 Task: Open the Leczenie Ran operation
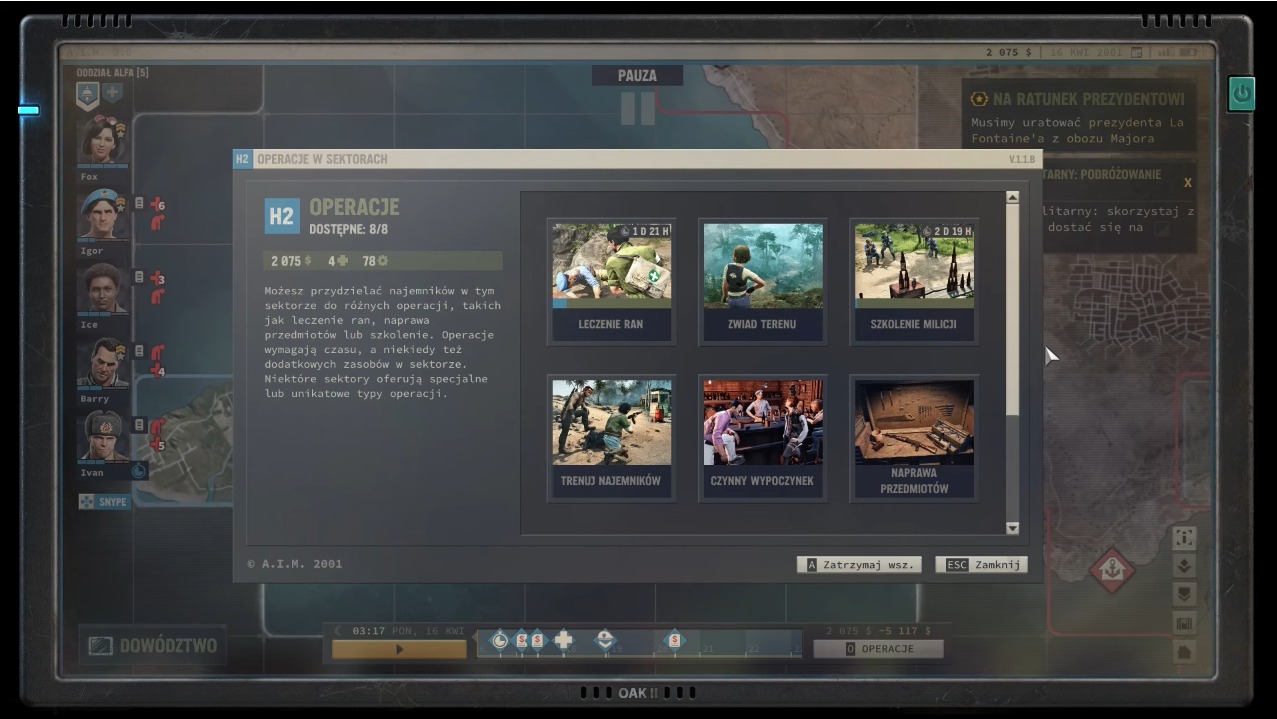coord(611,281)
